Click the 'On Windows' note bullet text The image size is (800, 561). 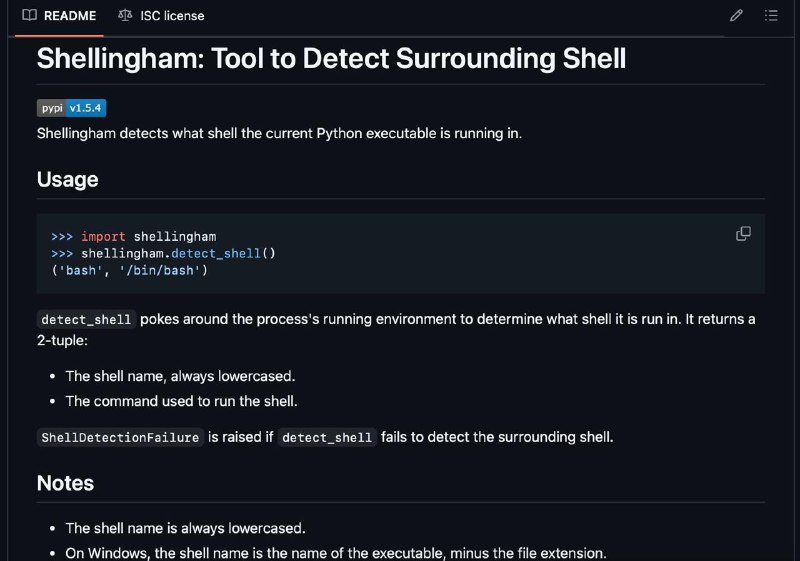pyautogui.click(x=336, y=553)
